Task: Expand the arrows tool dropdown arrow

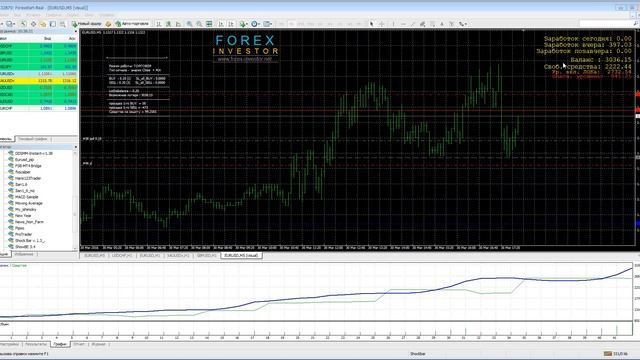Action: click(466, 24)
